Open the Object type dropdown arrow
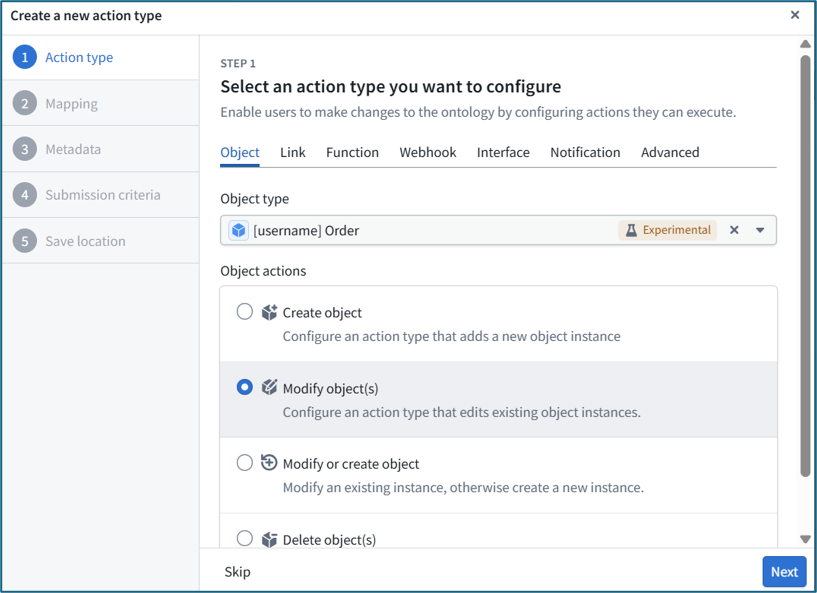Image resolution: width=817 pixels, height=593 pixels. [x=760, y=230]
